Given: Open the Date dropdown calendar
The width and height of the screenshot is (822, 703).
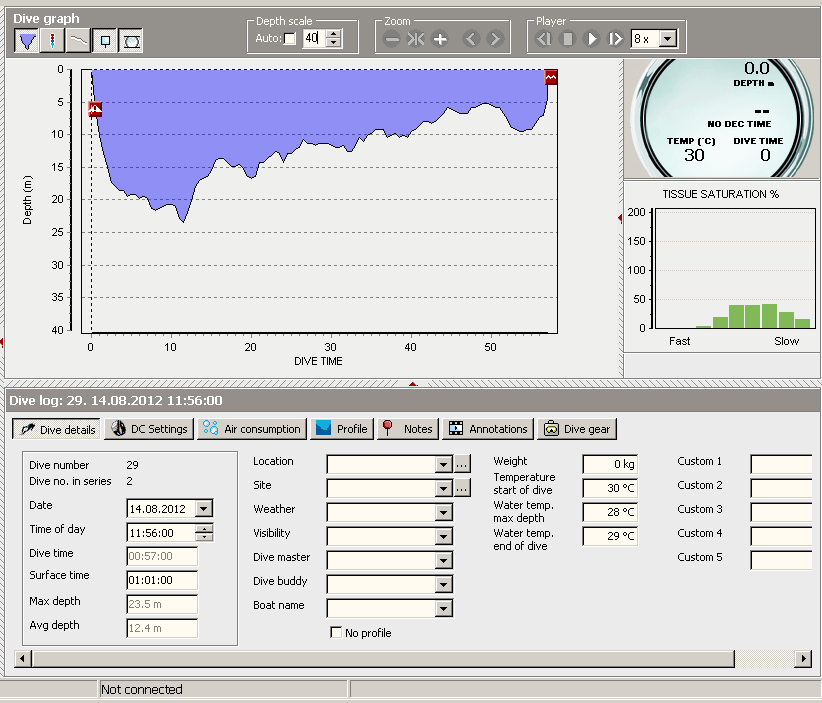Looking at the screenshot, I should (x=203, y=508).
